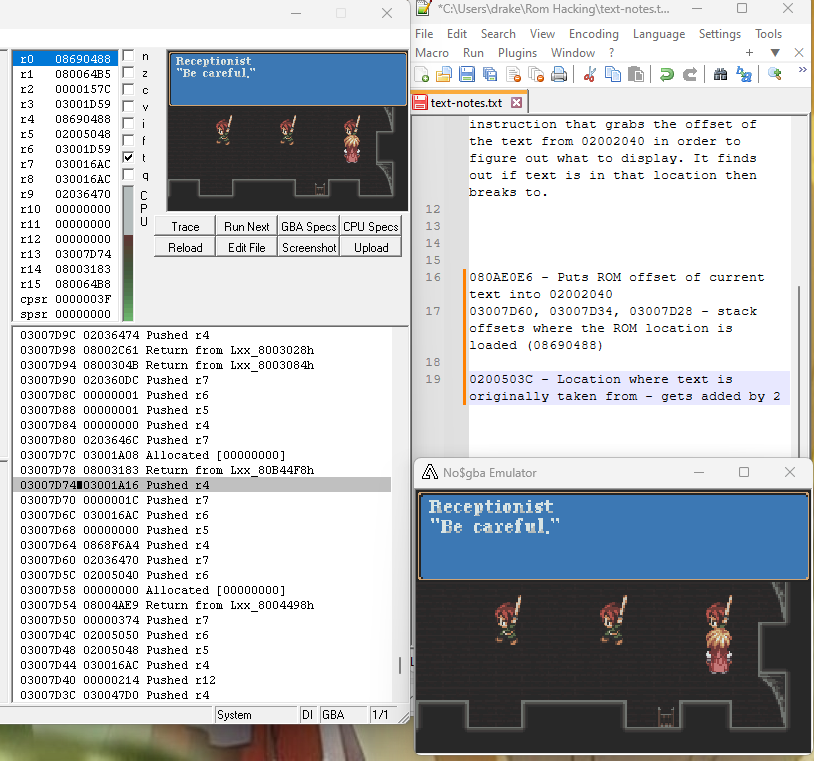
Task: Click the Edit File button
Action: point(247,248)
